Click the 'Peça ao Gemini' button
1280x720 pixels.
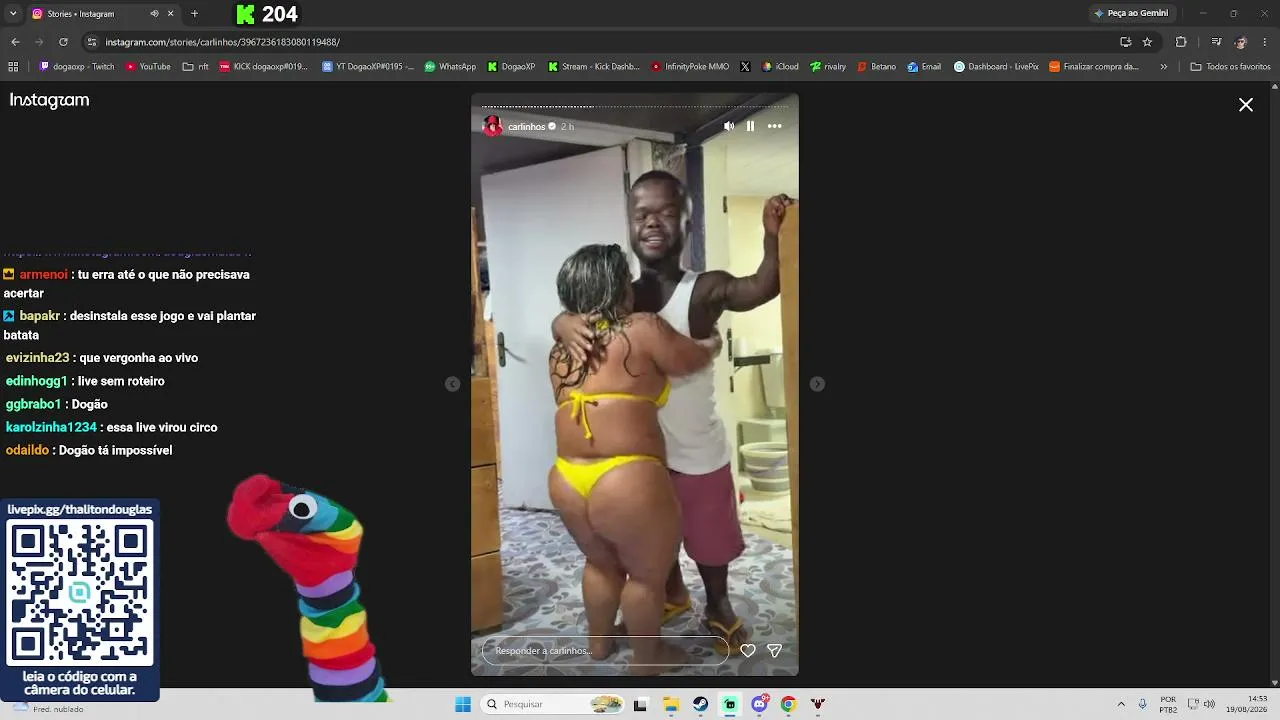(x=1131, y=13)
